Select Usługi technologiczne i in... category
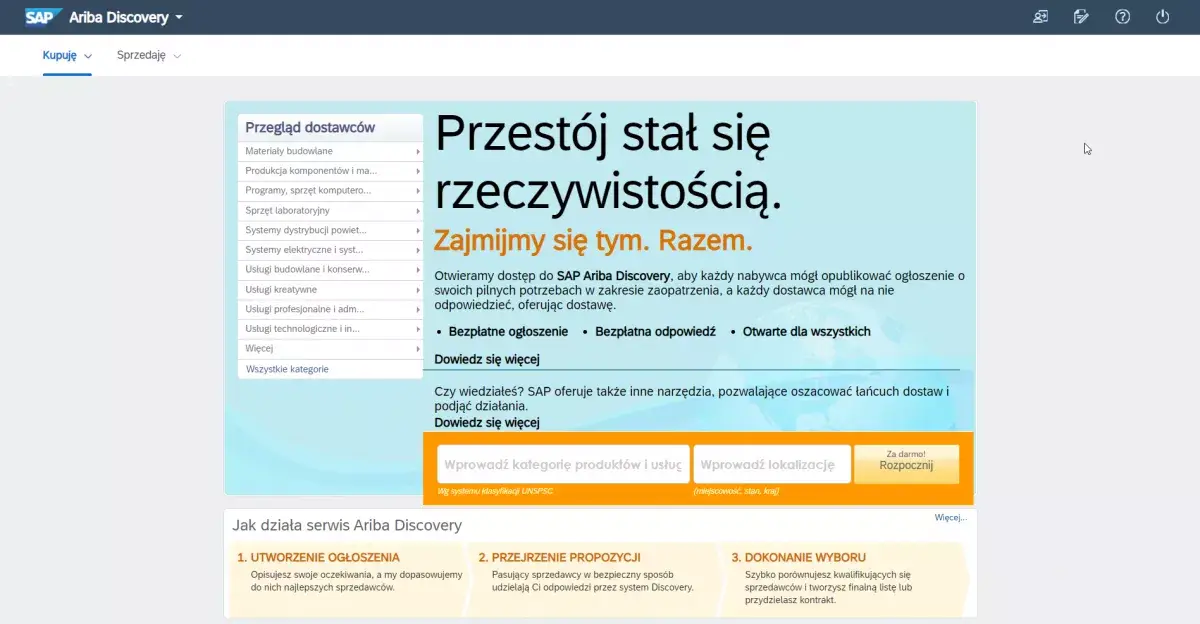Screen dimensions: 1200x624 click(330, 328)
